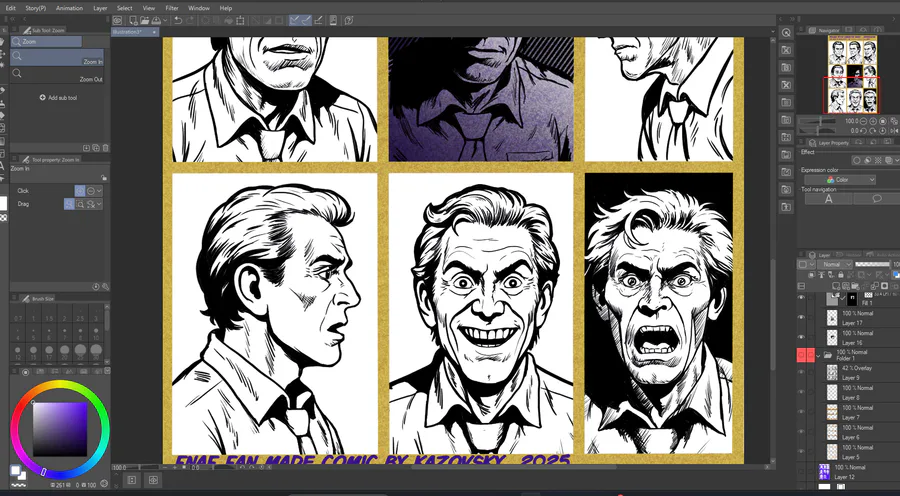
Task: Open the Animation menu
Action: coord(69,8)
